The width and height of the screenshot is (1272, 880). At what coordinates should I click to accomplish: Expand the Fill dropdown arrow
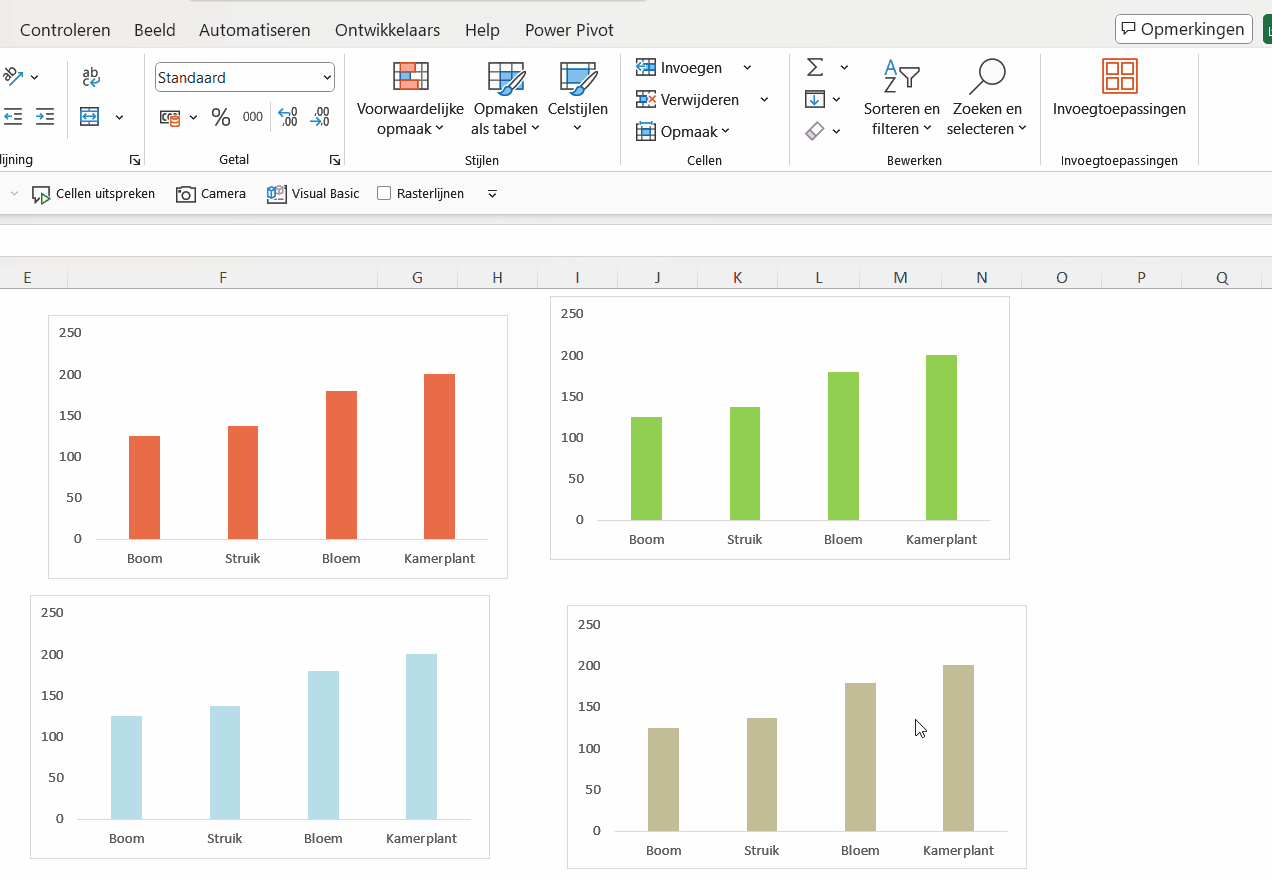coord(837,99)
